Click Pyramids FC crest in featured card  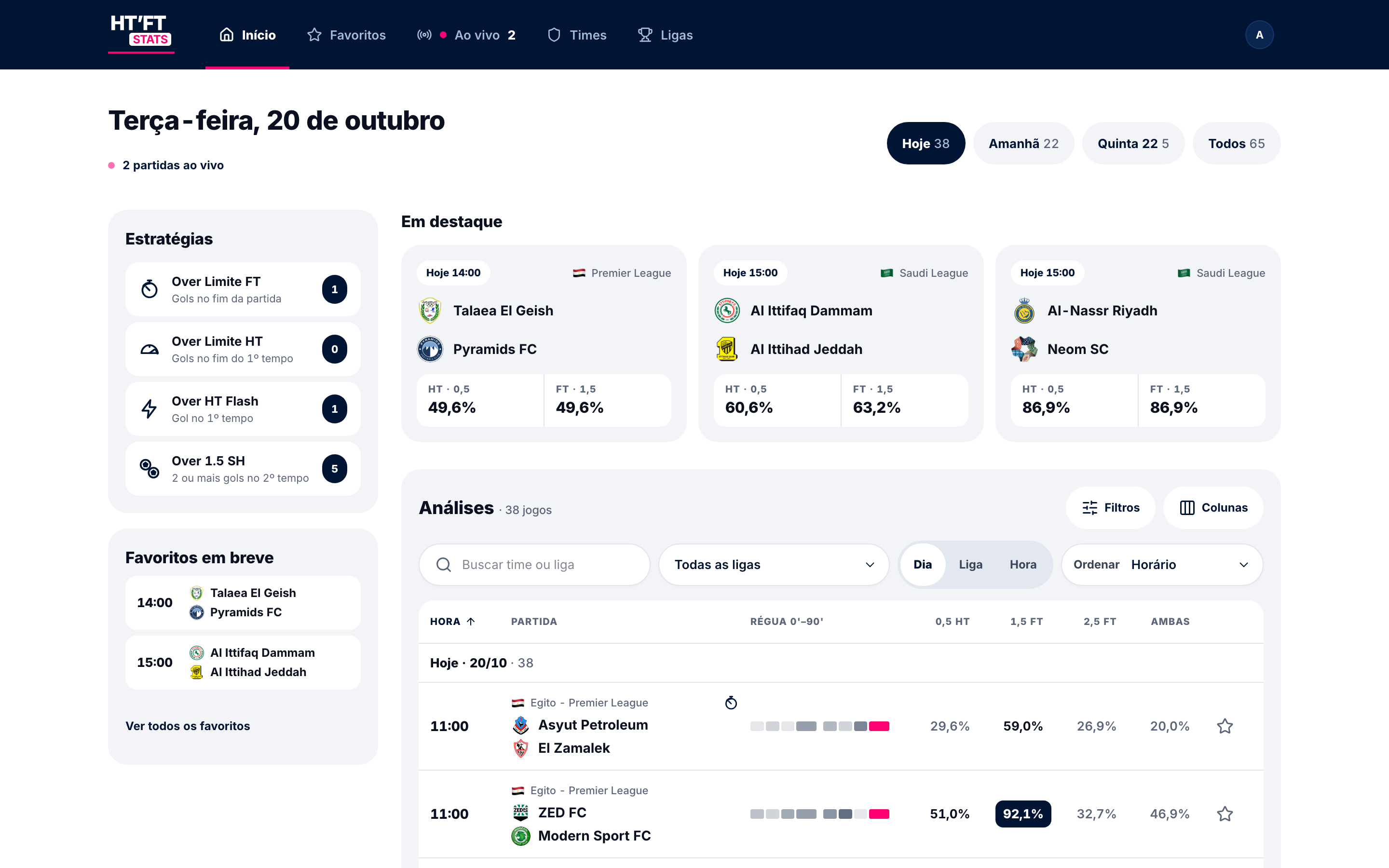[x=430, y=349]
